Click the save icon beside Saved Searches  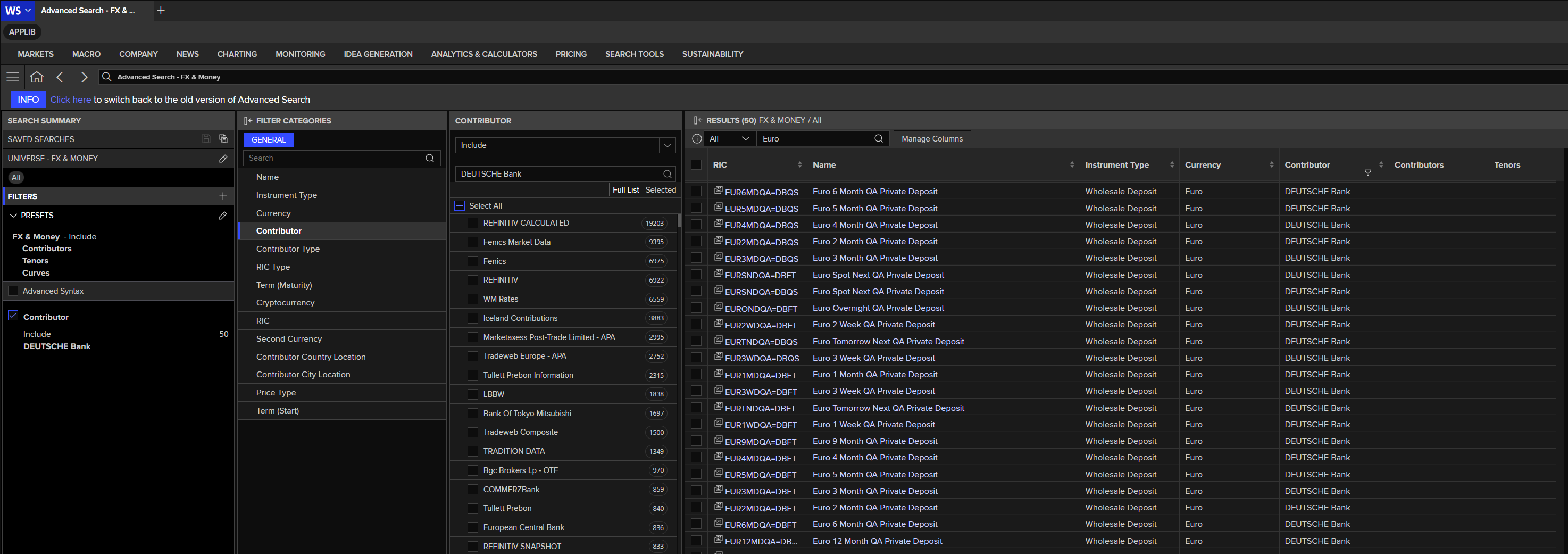click(206, 139)
